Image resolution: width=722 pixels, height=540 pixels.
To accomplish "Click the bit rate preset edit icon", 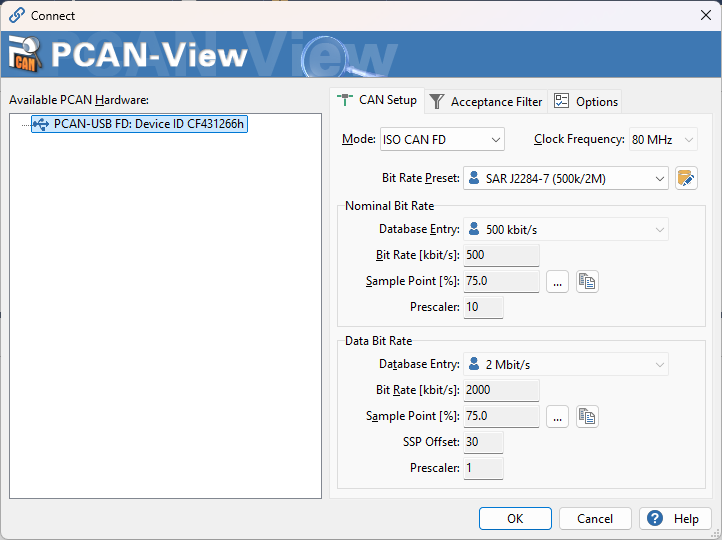I will pyautogui.click(x=686, y=178).
